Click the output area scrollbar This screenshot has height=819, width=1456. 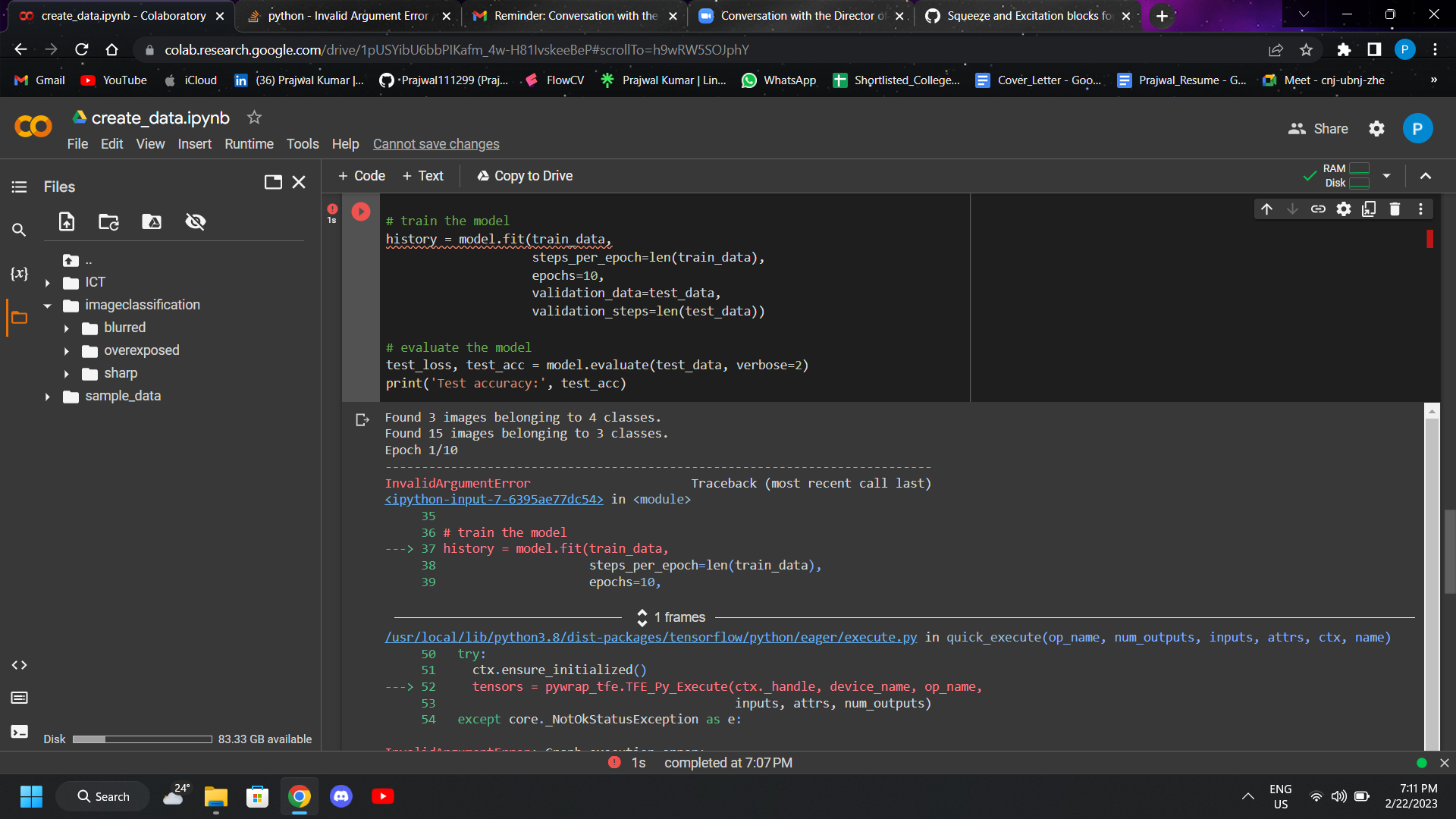(x=1432, y=576)
